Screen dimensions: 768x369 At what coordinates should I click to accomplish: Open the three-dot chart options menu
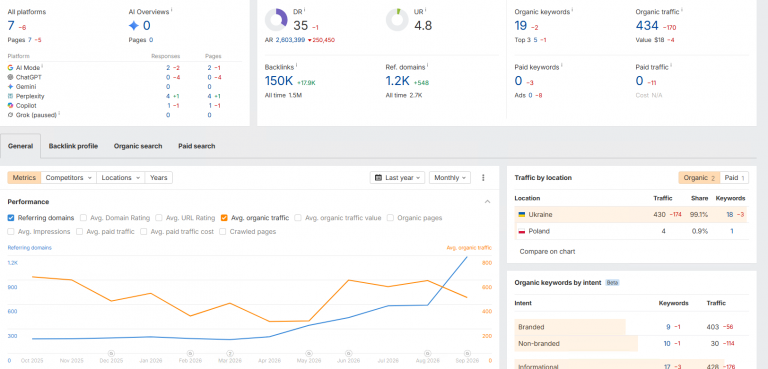tap(483, 178)
